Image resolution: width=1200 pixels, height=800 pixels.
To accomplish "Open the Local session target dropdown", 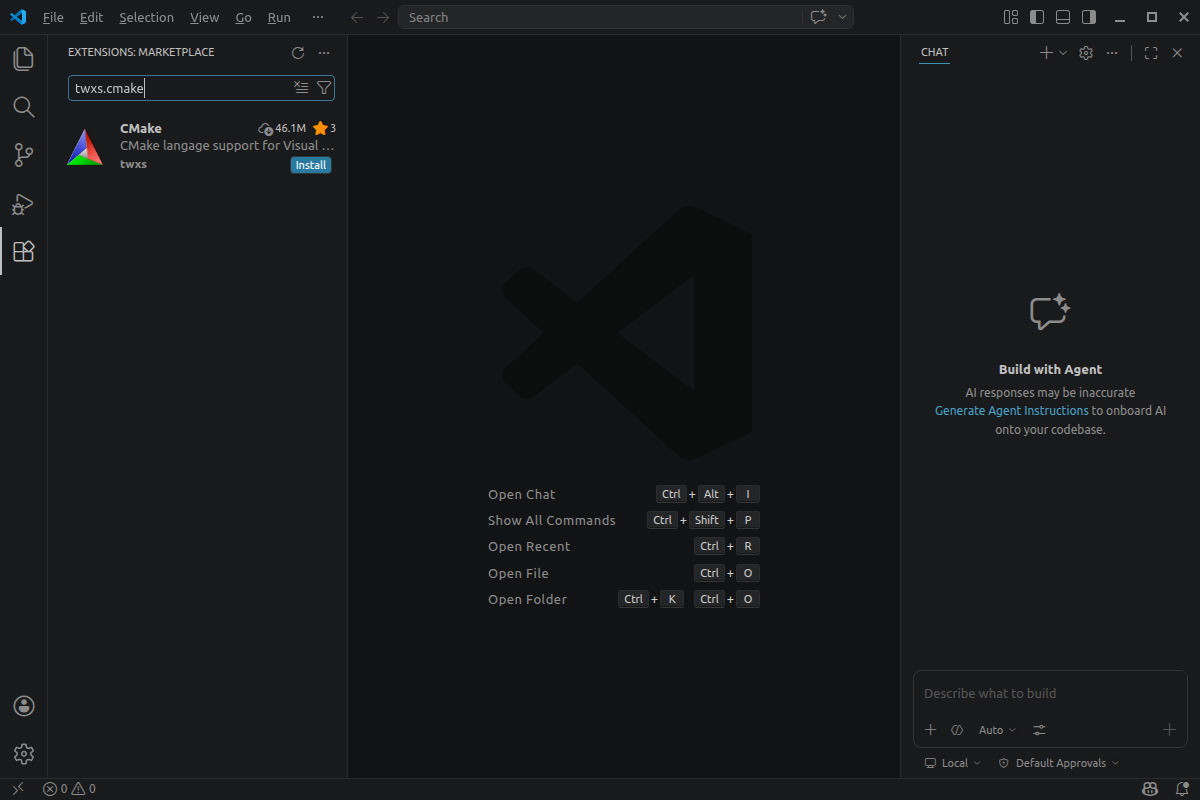I will point(952,763).
